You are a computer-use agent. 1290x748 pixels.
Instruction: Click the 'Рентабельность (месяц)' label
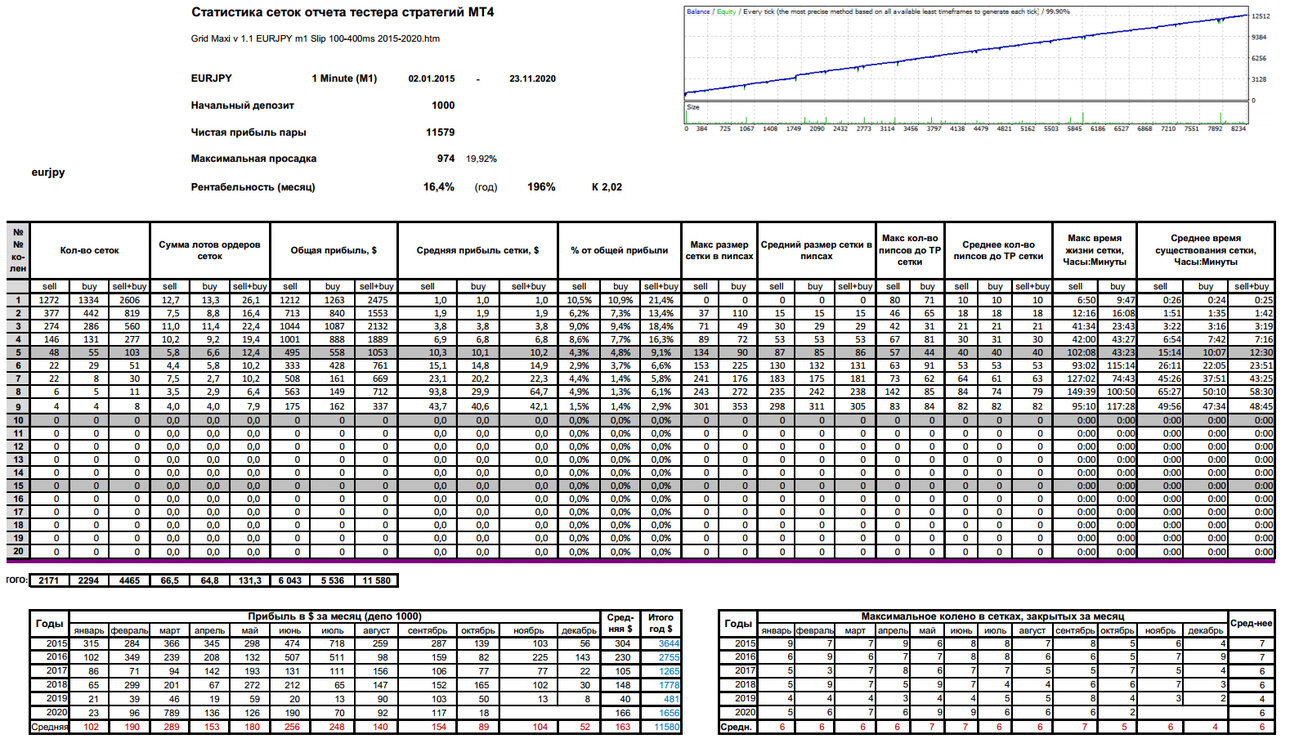[x=253, y=187]
